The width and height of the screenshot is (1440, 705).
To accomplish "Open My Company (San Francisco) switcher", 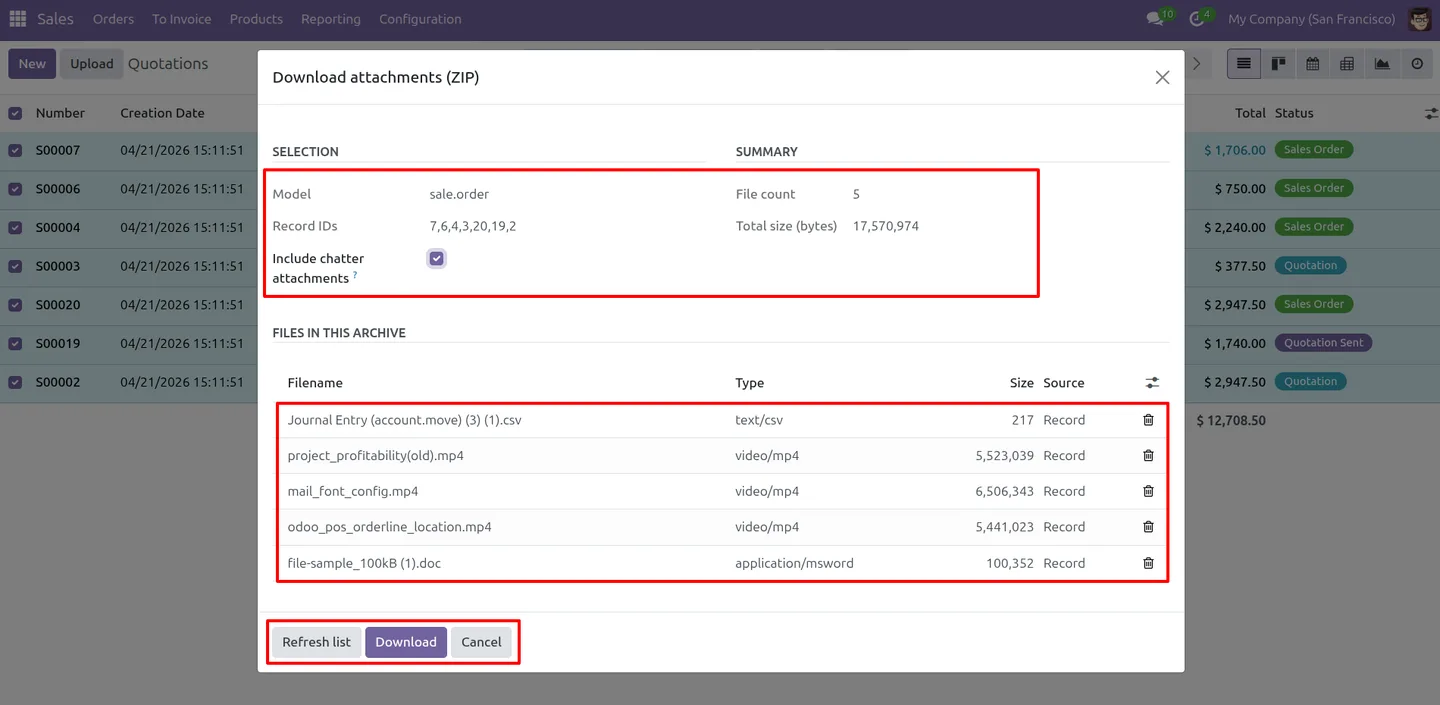I will click(1311, 19).
